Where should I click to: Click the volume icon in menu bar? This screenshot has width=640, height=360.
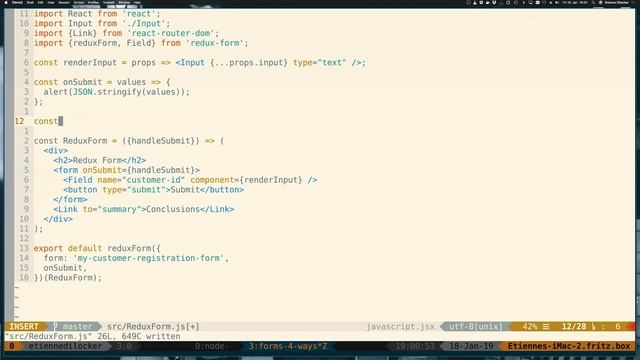click(557, 2)
